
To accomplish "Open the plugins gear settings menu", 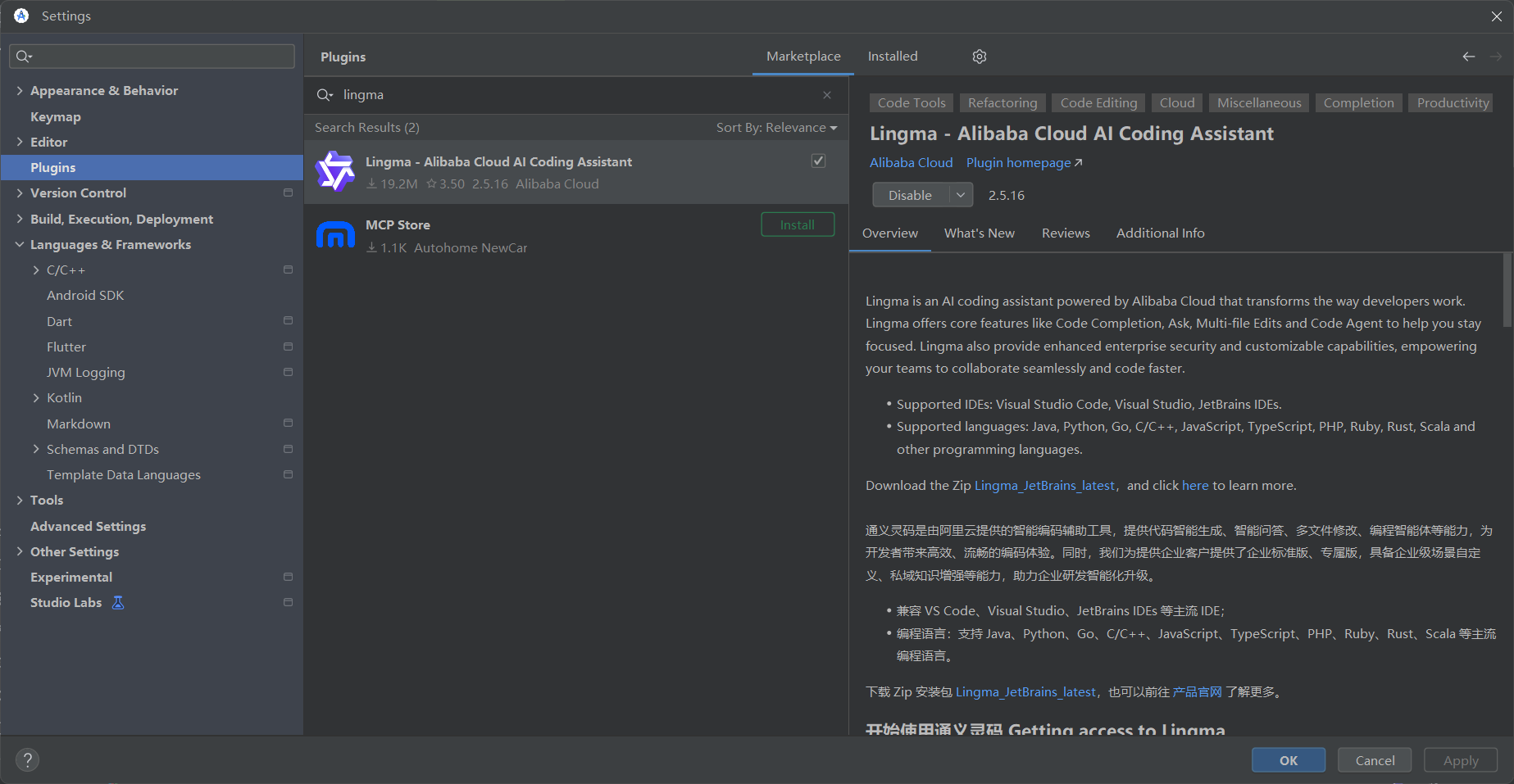I will pyautogui.click(x=980, y=57).
